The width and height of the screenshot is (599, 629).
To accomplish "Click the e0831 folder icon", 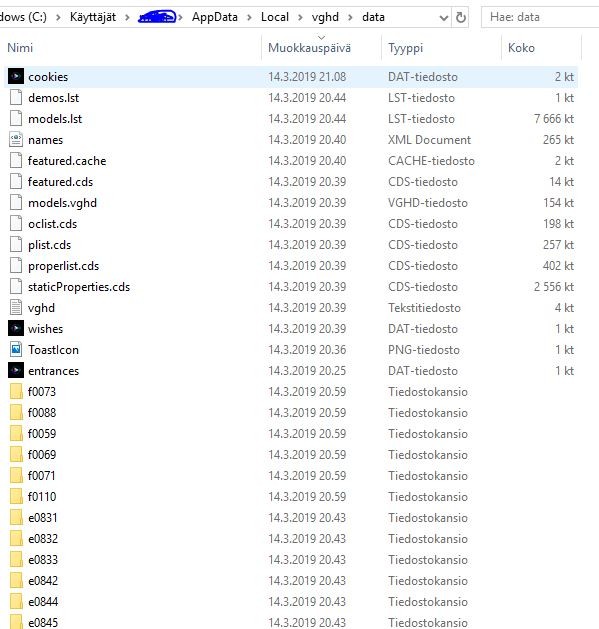I will 16,517.
